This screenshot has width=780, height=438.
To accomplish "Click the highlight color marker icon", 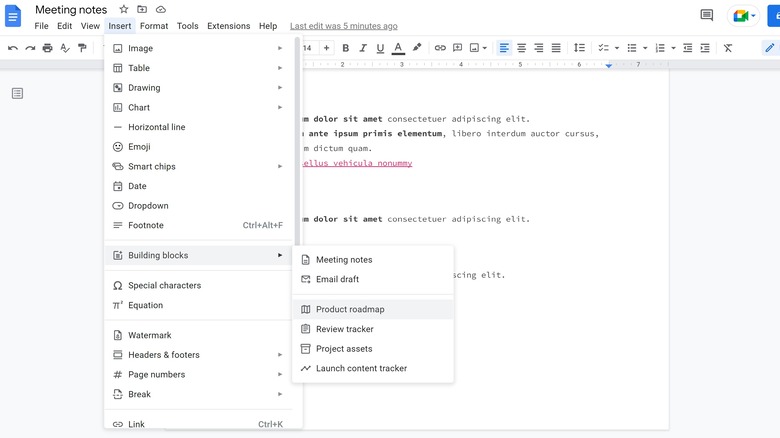I will point(417,48).
